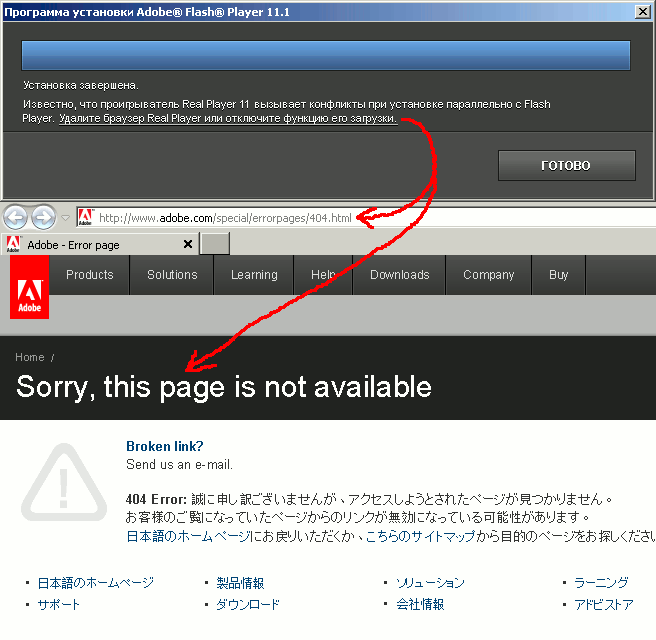Open the Learning navigation menu

pos(254,275)
